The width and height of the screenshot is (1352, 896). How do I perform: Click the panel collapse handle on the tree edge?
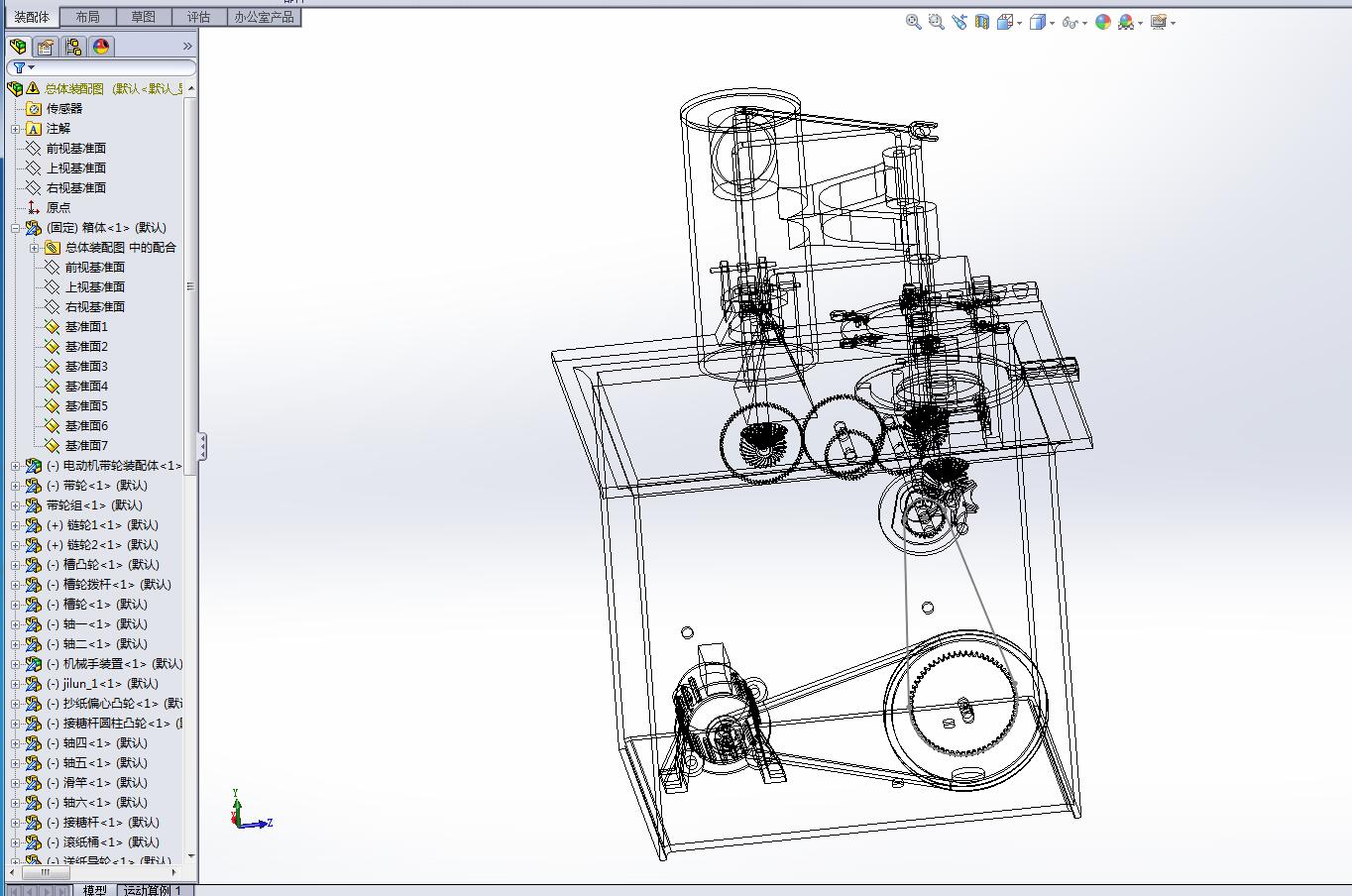coord(202,446)
